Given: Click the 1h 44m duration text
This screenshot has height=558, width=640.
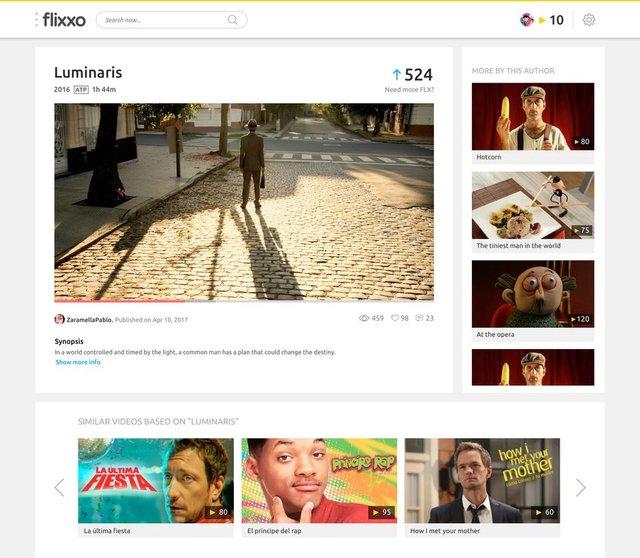Looking at the screenshot, I should coord(104,89).
